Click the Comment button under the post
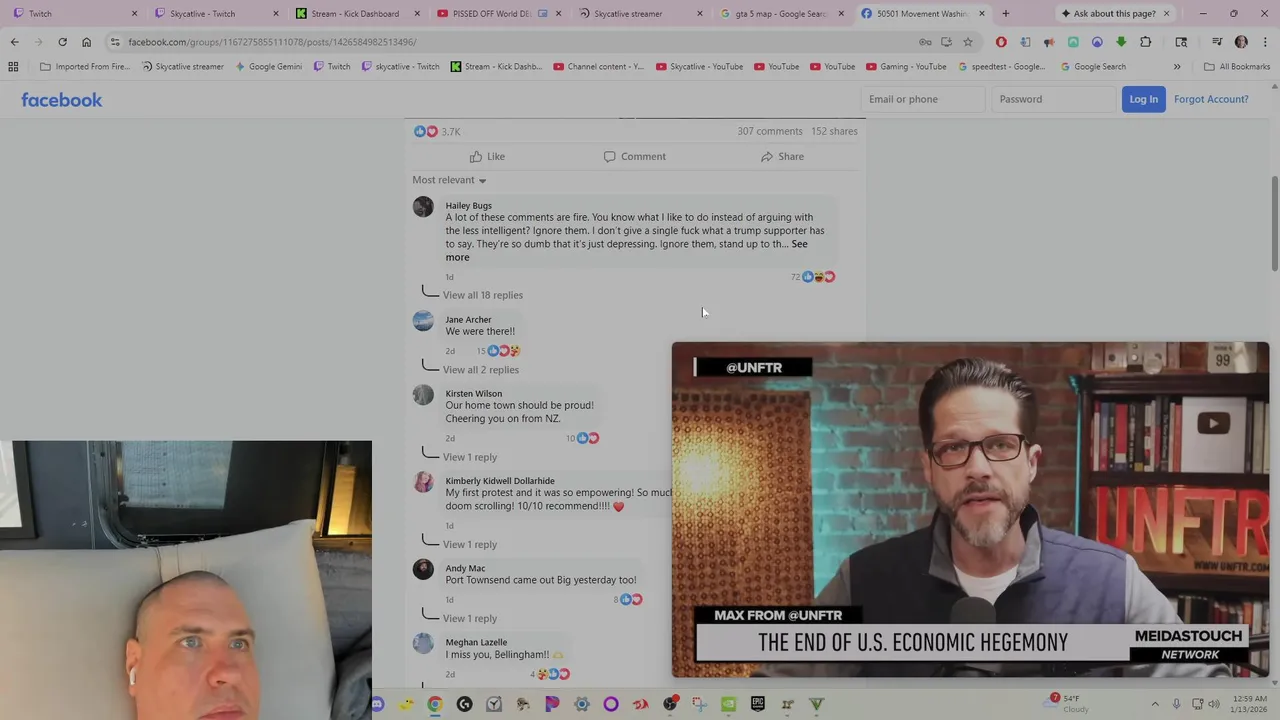Screen dimensions: 1280x720 tap(634, 156)
